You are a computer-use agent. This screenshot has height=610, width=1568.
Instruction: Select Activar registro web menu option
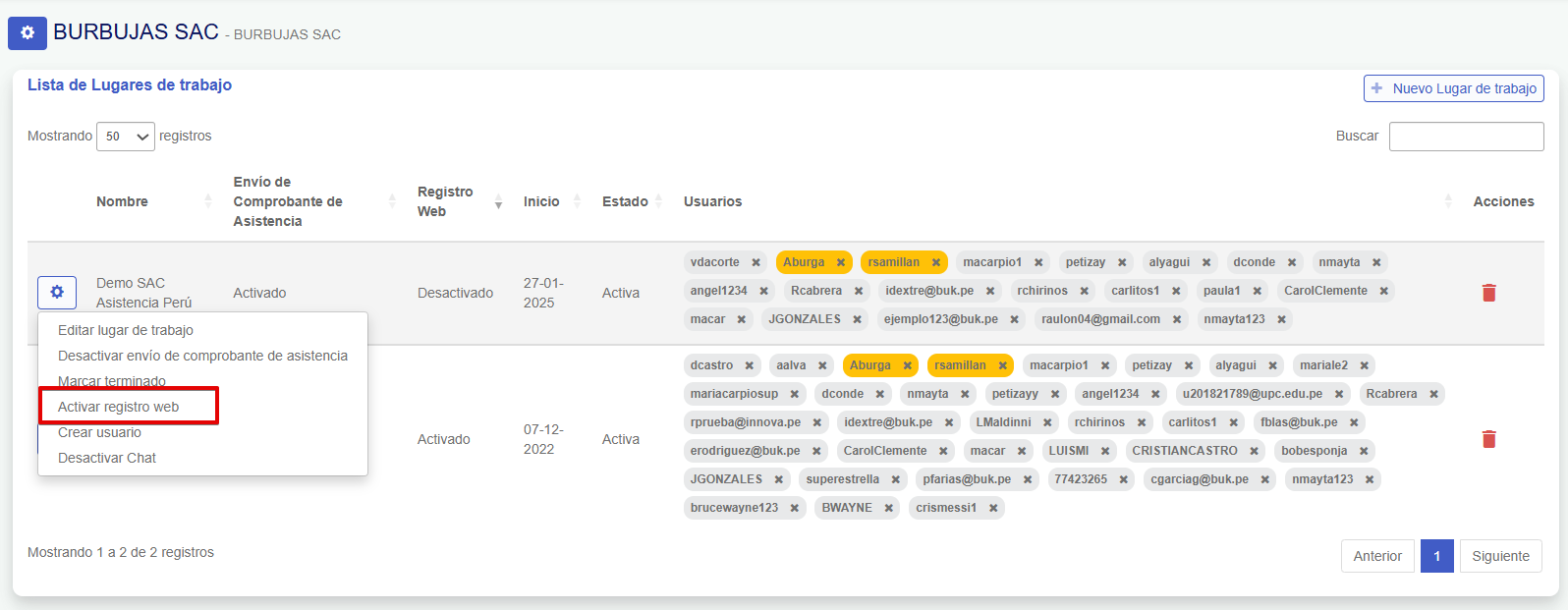(x=119, y=407)
